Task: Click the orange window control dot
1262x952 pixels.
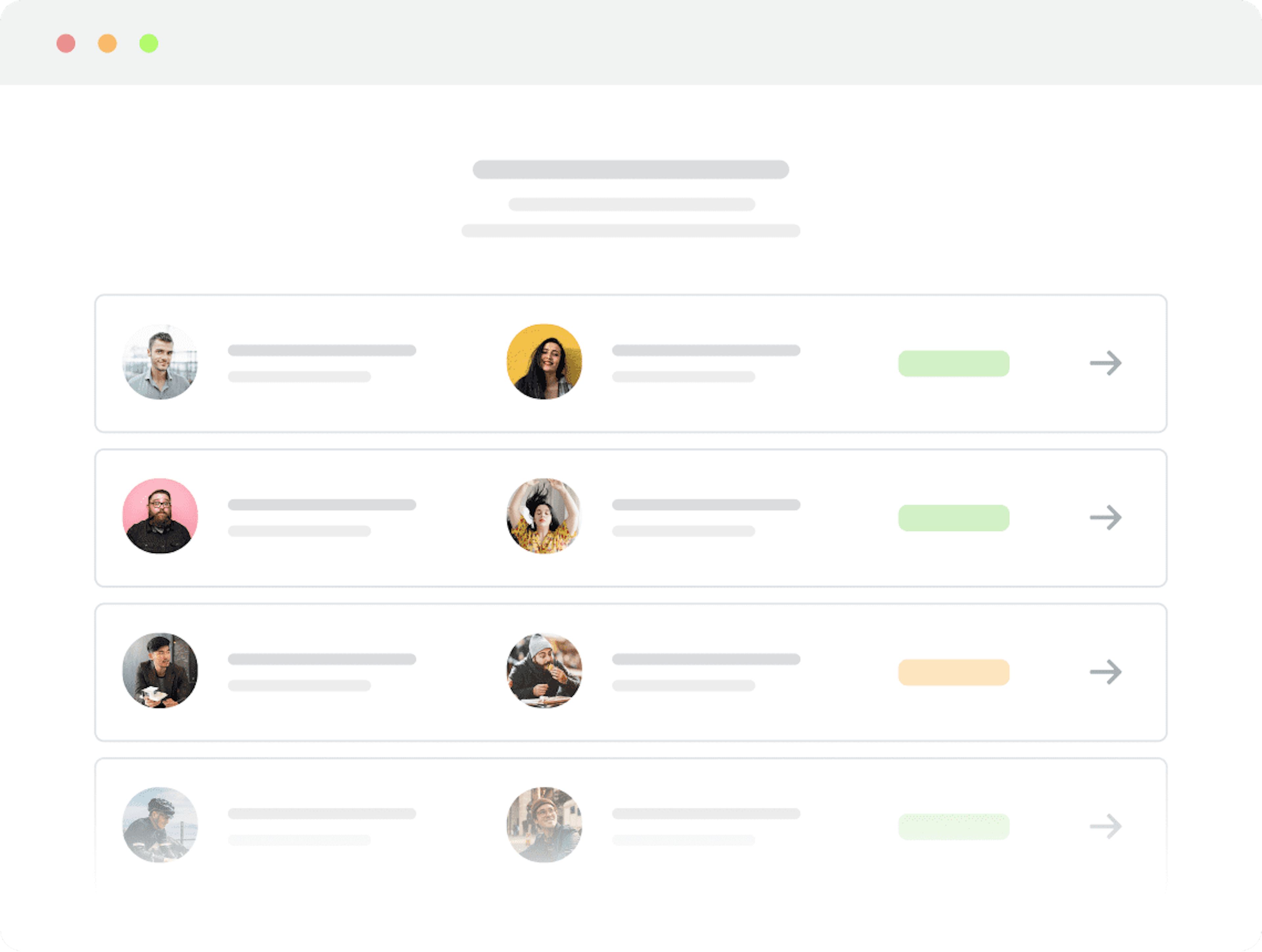Action: [x=107, y=43]
